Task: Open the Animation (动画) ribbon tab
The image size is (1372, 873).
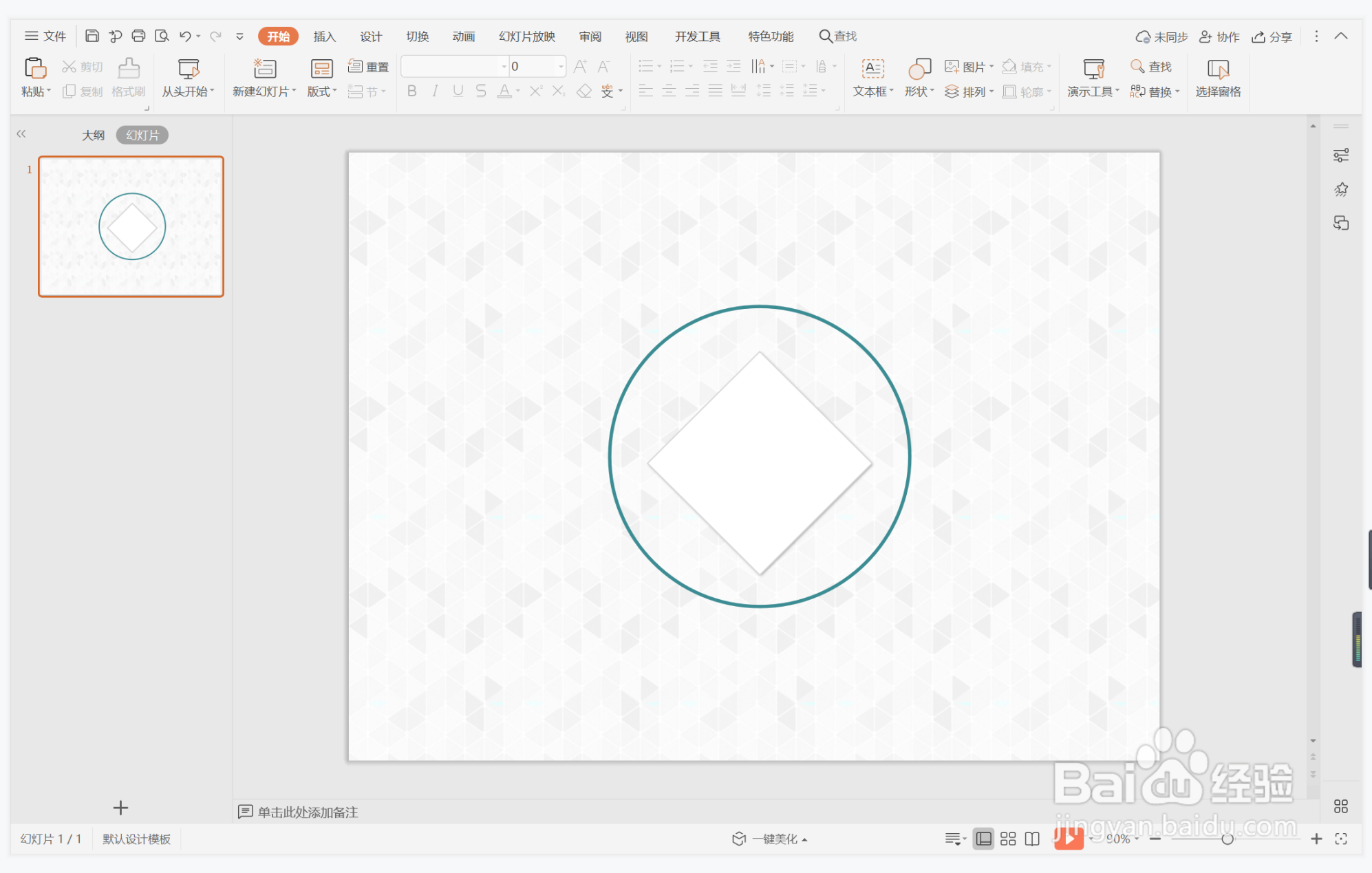Action: tap(463, 36)
